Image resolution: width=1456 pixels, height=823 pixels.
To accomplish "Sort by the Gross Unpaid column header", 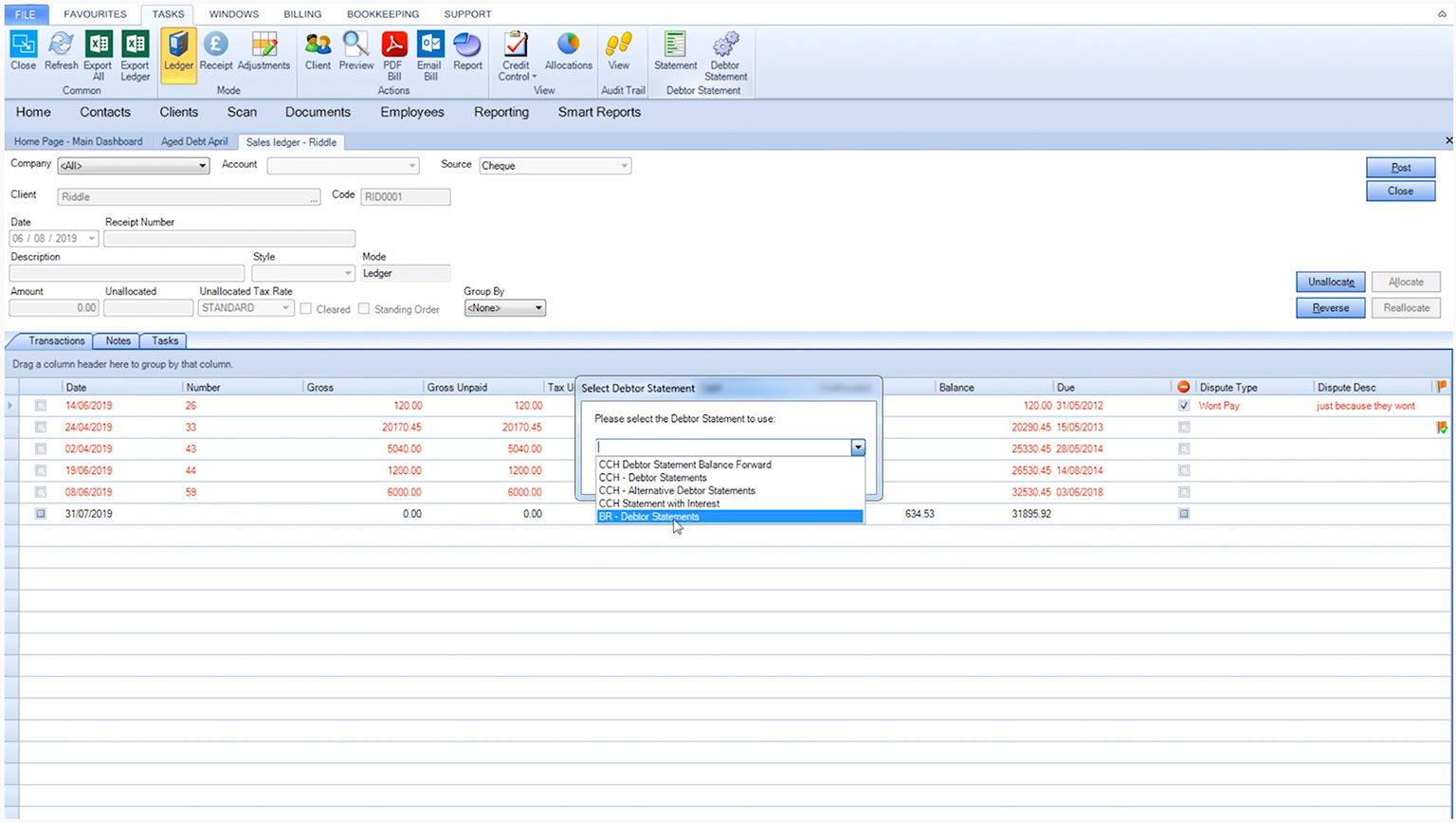I will pyautogui.click(x=457, y=388).
